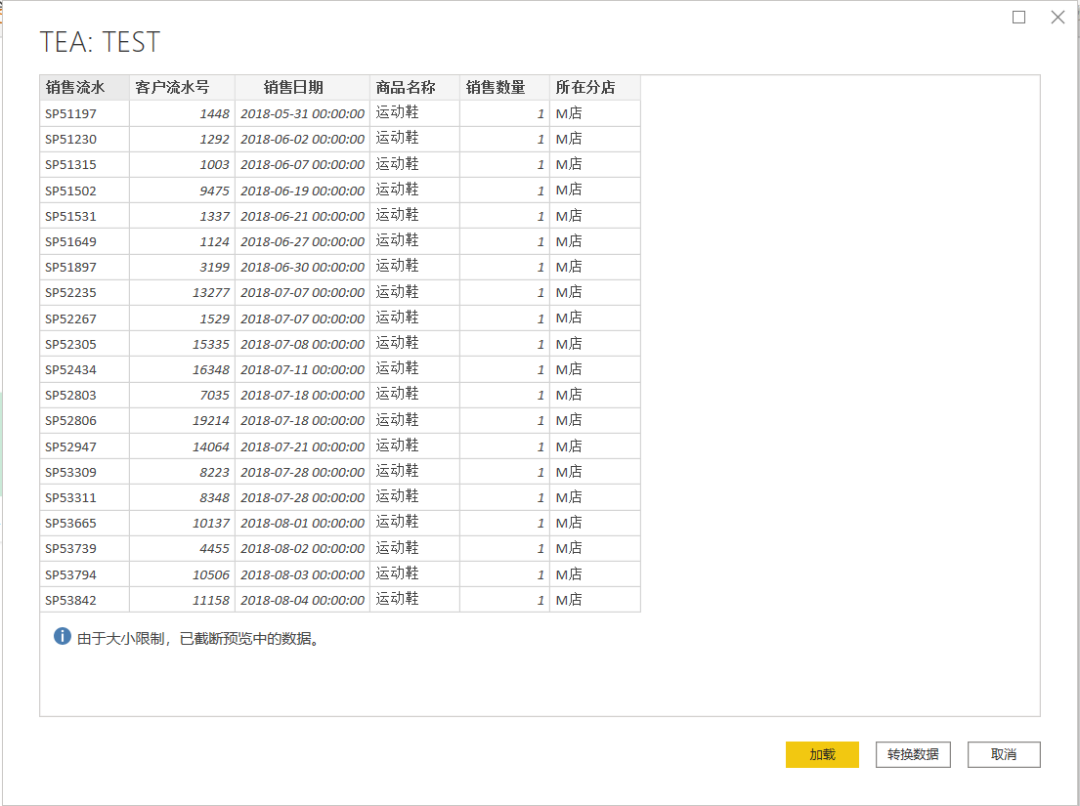Click cell SP53739
This screenshot has height=806, width=1080.
[x=85, y=549]
